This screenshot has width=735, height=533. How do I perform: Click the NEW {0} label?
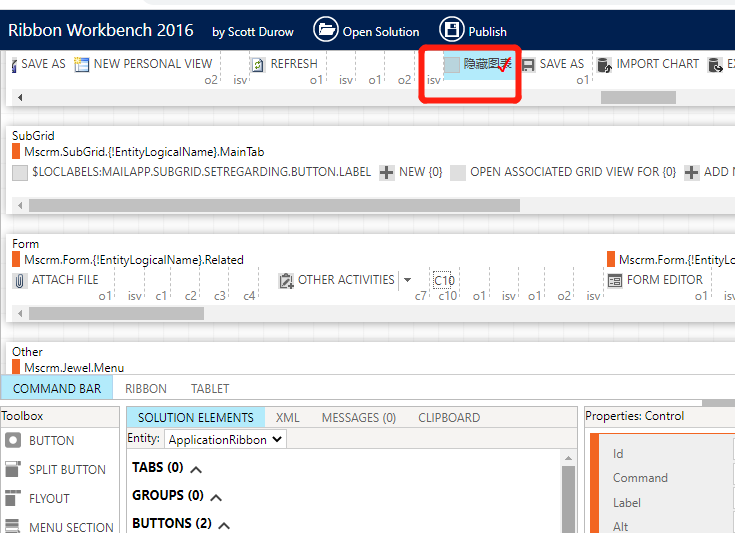click(x=421, y=172)
